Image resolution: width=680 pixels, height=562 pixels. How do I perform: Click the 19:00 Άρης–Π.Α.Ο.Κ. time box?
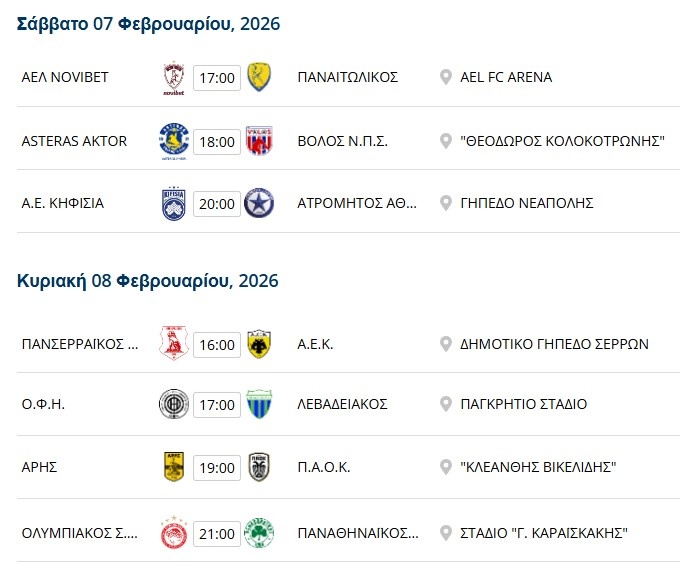[x=216, y=467]
